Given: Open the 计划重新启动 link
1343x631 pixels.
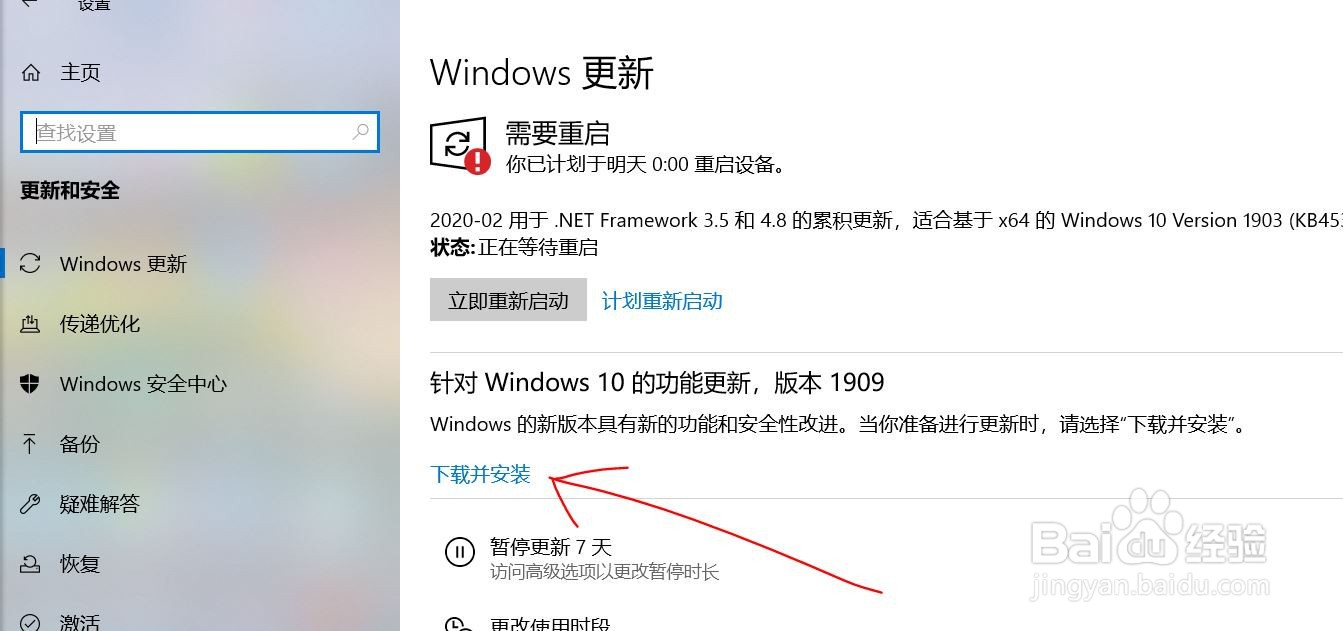Looking at the screenshot, I should point(662,301).
